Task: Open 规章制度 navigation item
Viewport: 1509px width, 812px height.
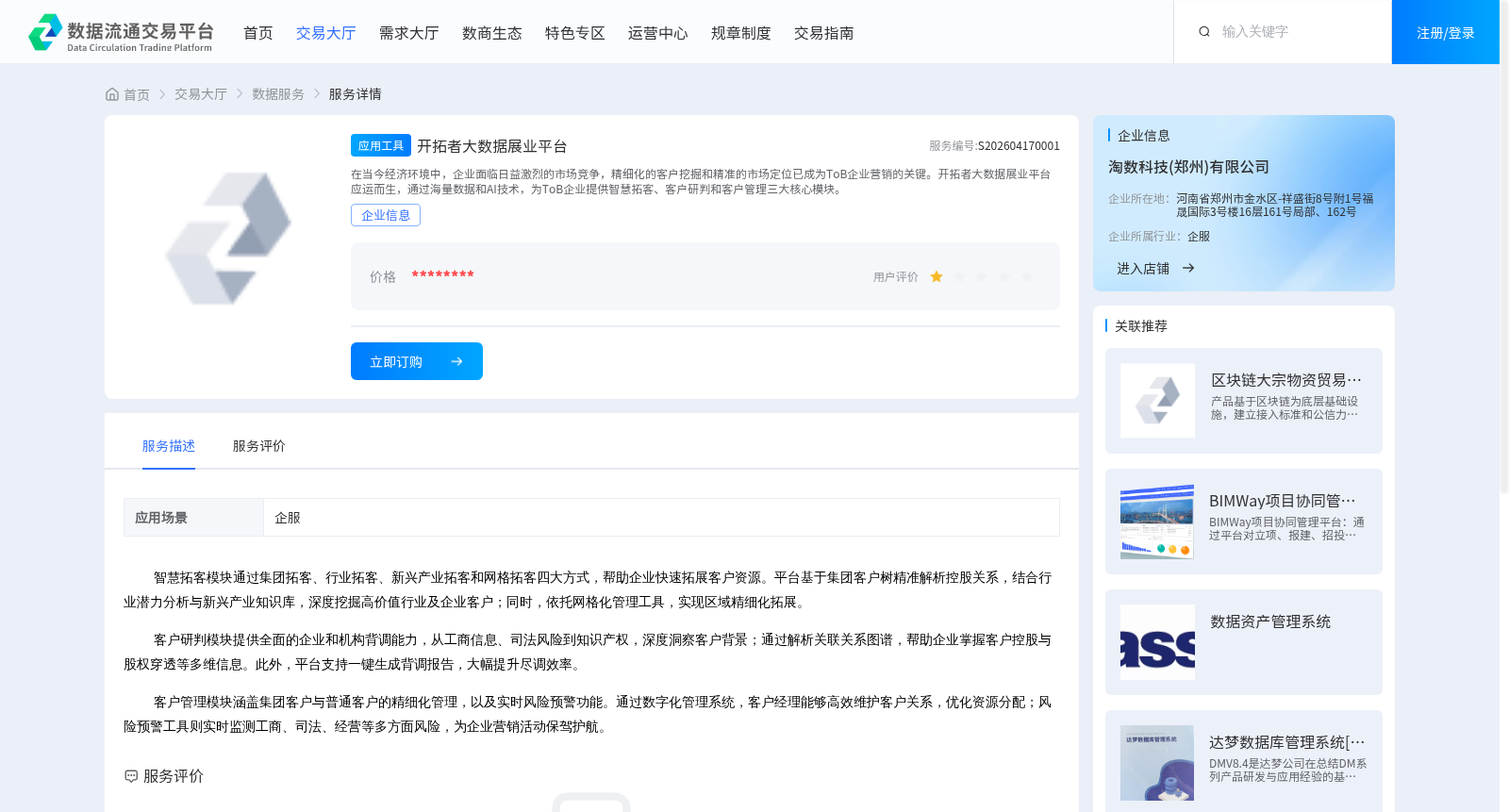Action: tap(741, 33)
